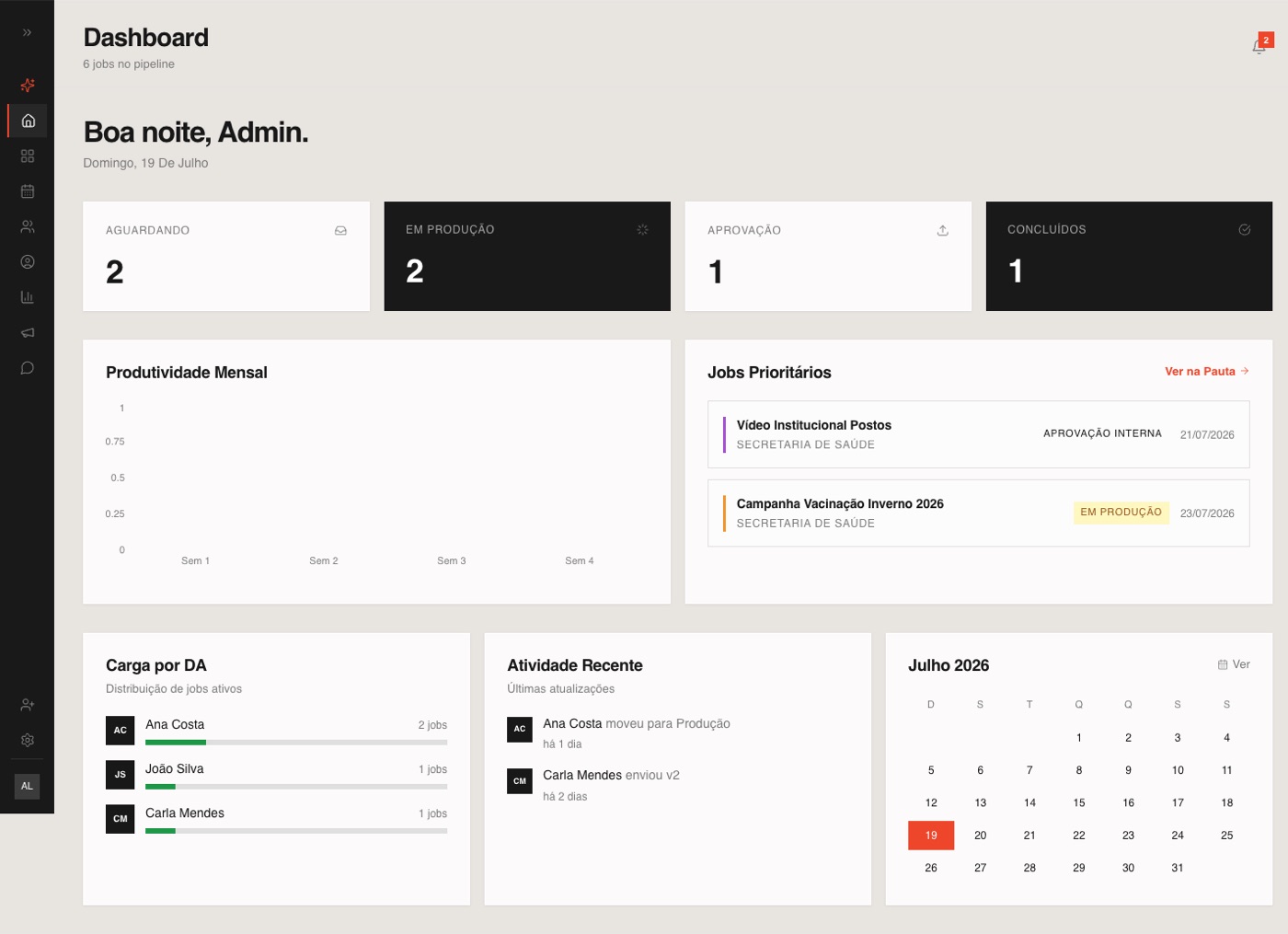This screenshot has height=934, width=1288.
Task: Select day 19 in the calendar
Action: pyautogui.click(x=931, y=836)
